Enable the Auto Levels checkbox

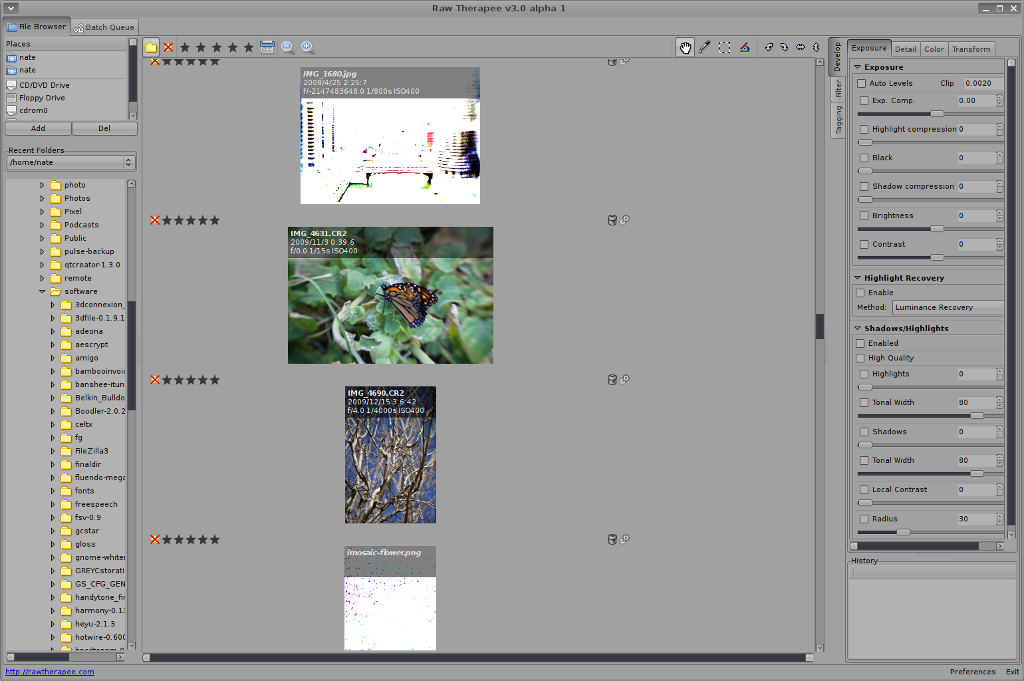click(x=862, y=83)
